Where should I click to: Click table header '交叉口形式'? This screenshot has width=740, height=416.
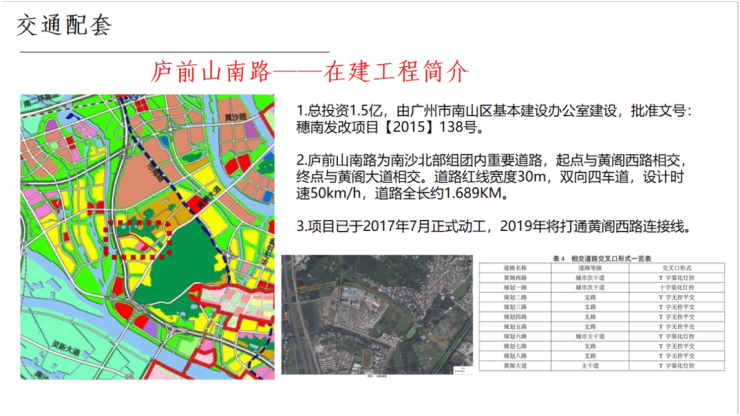coord(677,268)
